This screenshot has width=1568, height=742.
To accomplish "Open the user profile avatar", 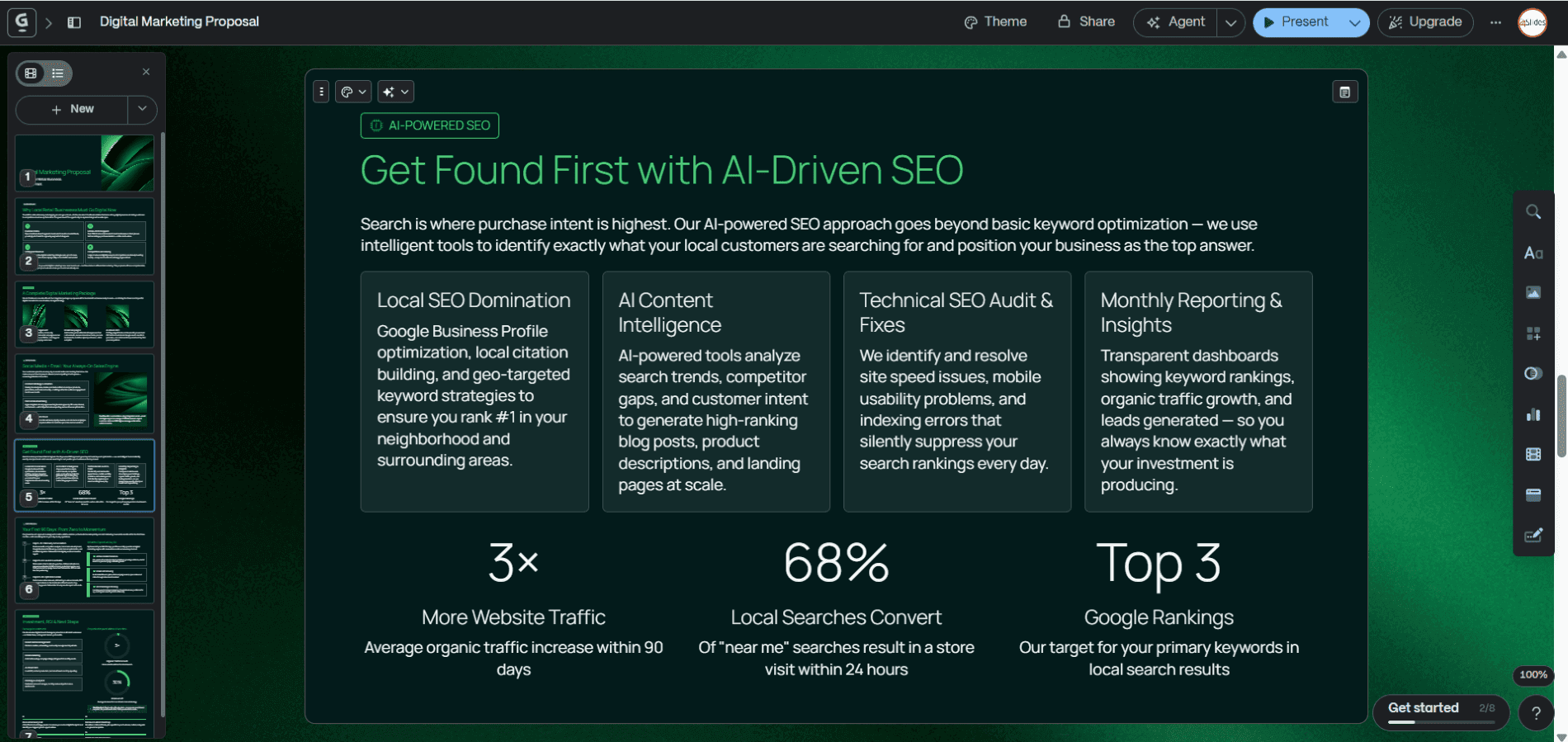I will coord(1533,22).
